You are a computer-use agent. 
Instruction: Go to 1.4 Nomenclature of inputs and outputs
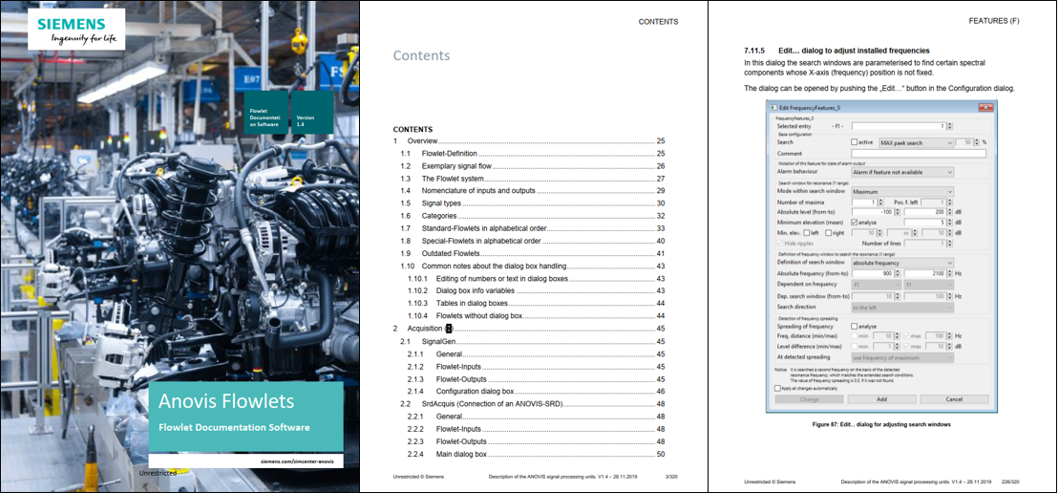[x=533, y=191]
